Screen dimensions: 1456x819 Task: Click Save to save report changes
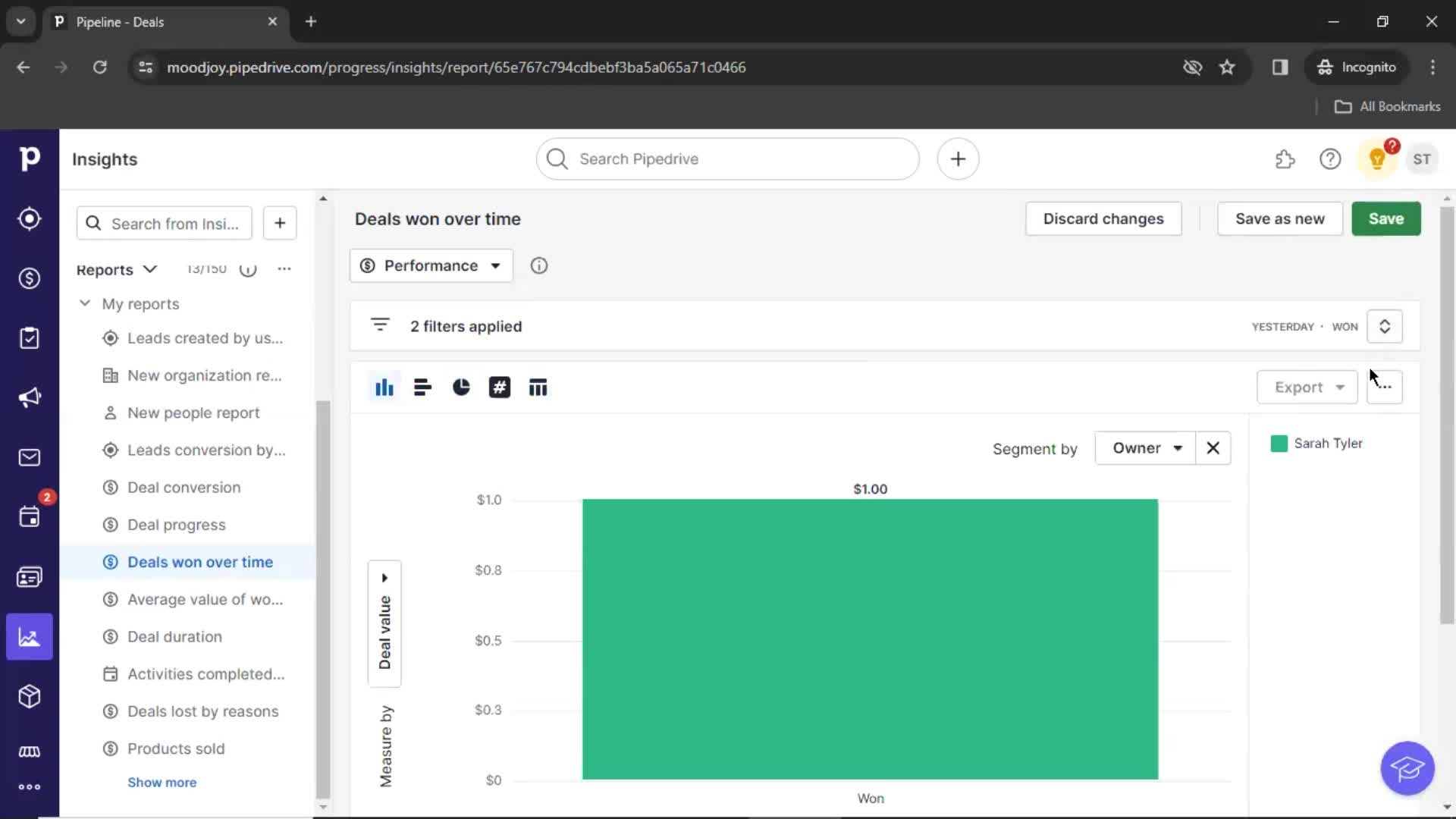(1387, 218)
